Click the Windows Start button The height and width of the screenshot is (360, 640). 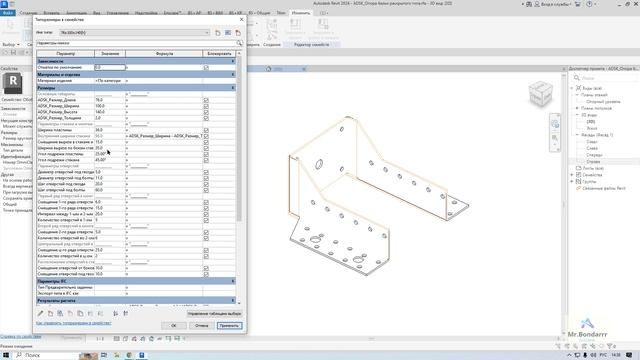pos(6,355)
